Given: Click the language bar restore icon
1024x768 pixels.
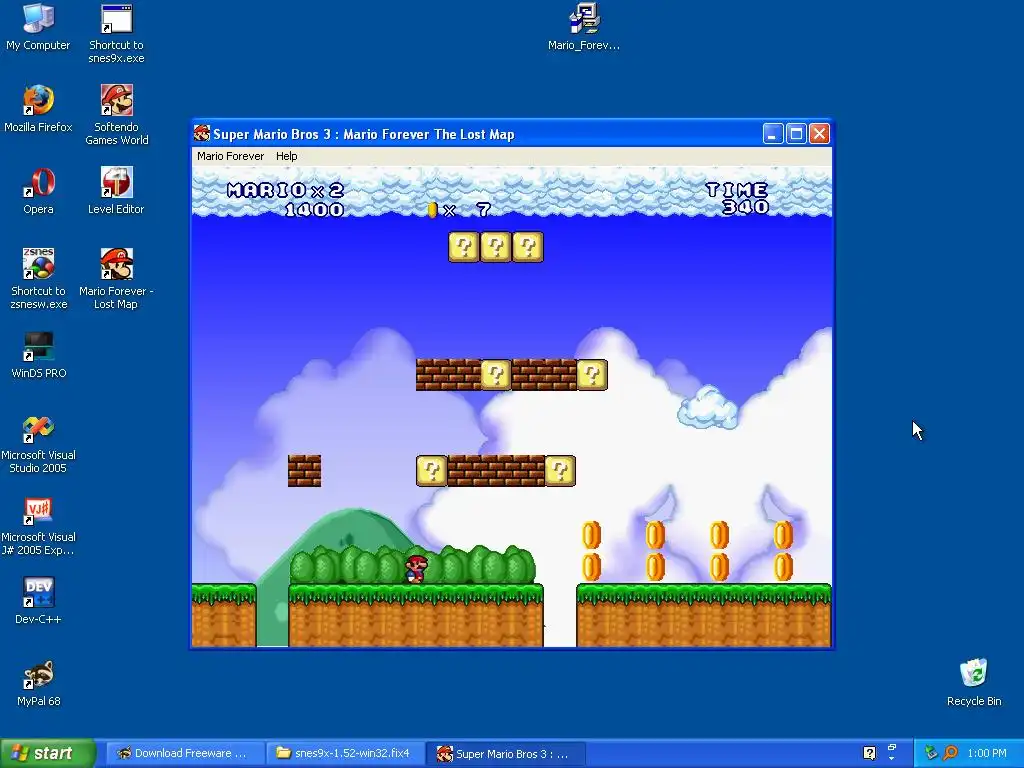Looking at the screenshot, I should (891, 747).
